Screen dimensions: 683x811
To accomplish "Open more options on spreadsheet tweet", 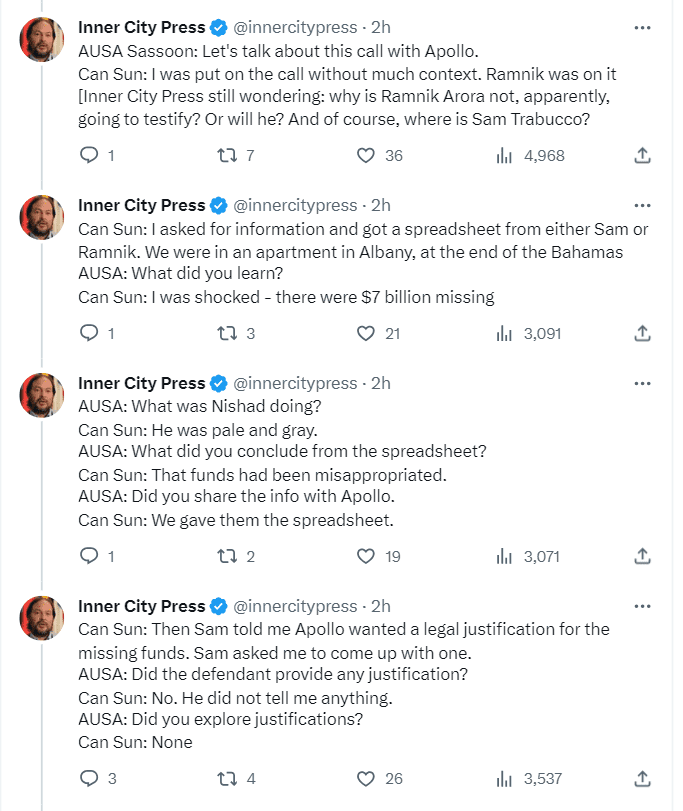I will tap(643, 204).
